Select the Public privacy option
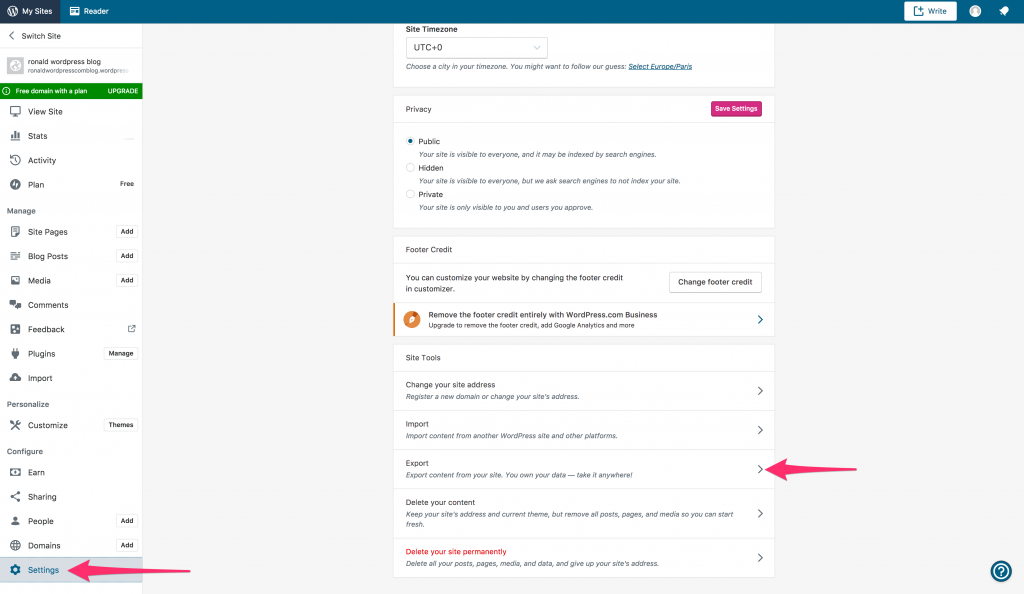The image size is (1024, 594). 410,141
